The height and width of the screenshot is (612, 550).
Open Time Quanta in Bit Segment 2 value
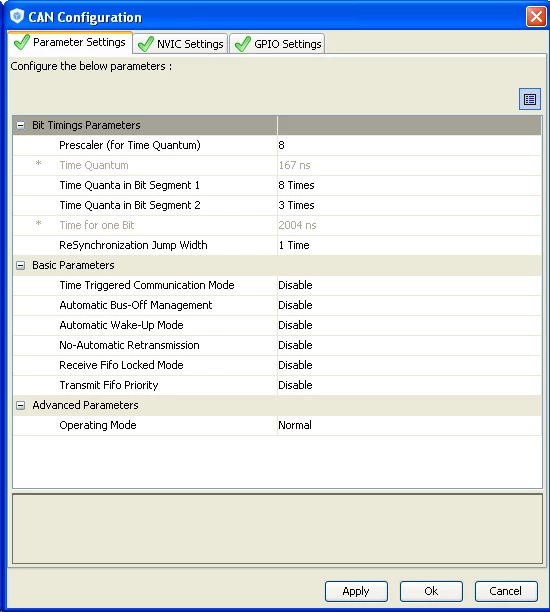click(409, 205)
